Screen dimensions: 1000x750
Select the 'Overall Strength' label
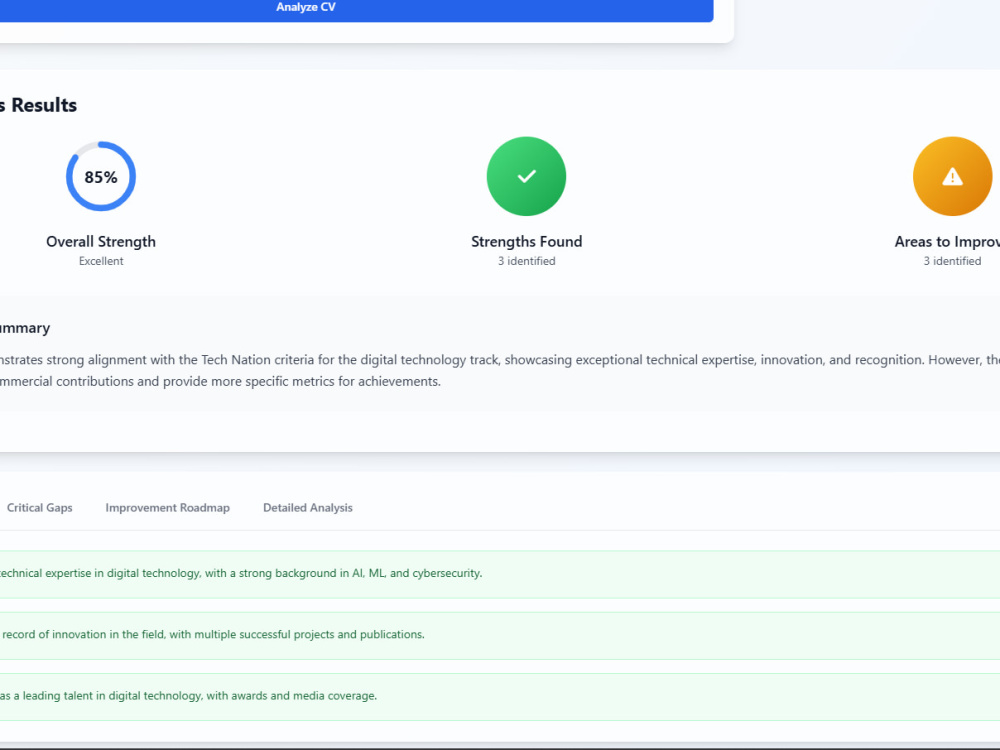[101, 242]
